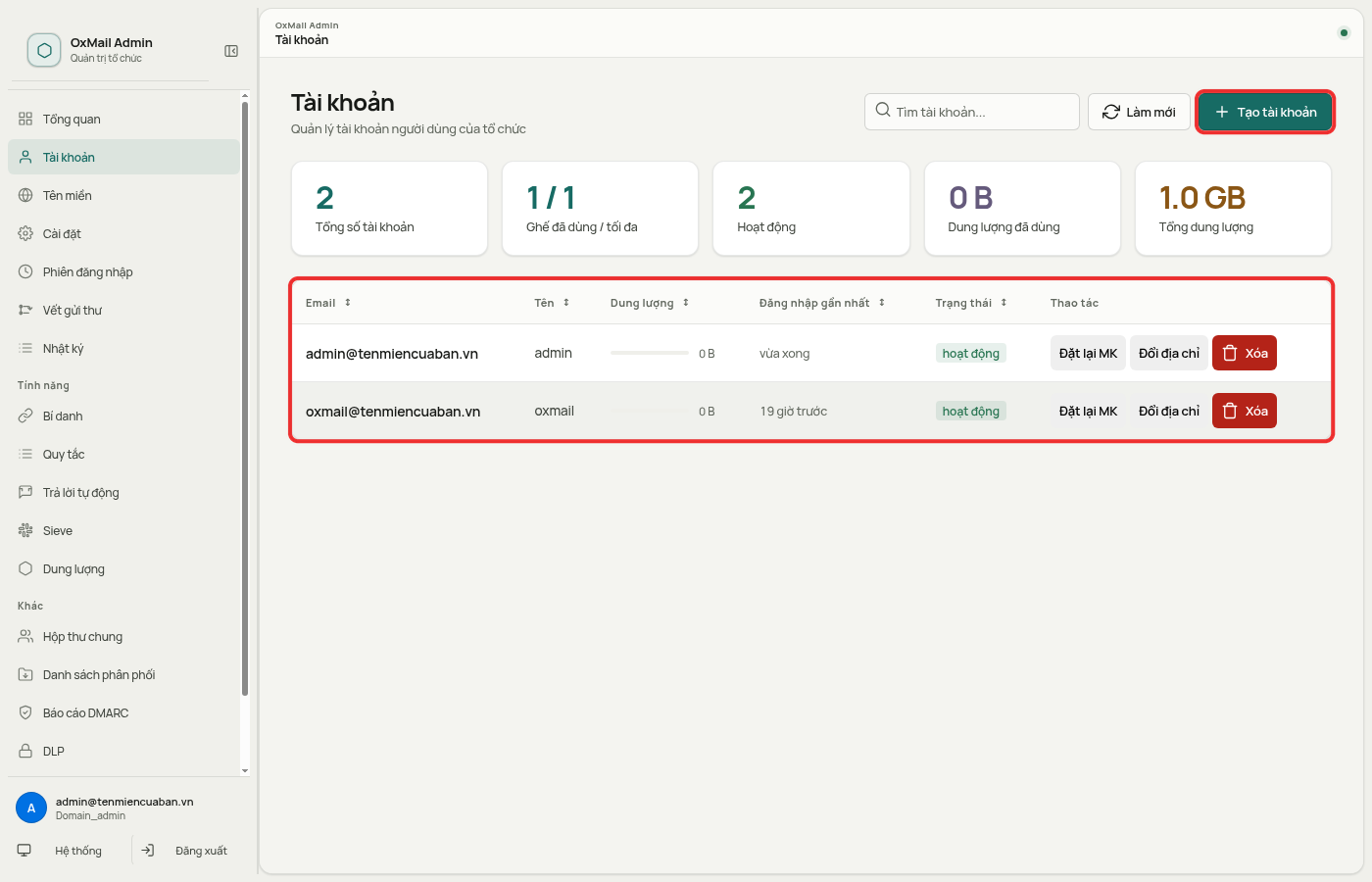Click Đổi địa chỉ for admin@tenmiencuaban.vn

pyautogui.click(x=1169, y=353)
